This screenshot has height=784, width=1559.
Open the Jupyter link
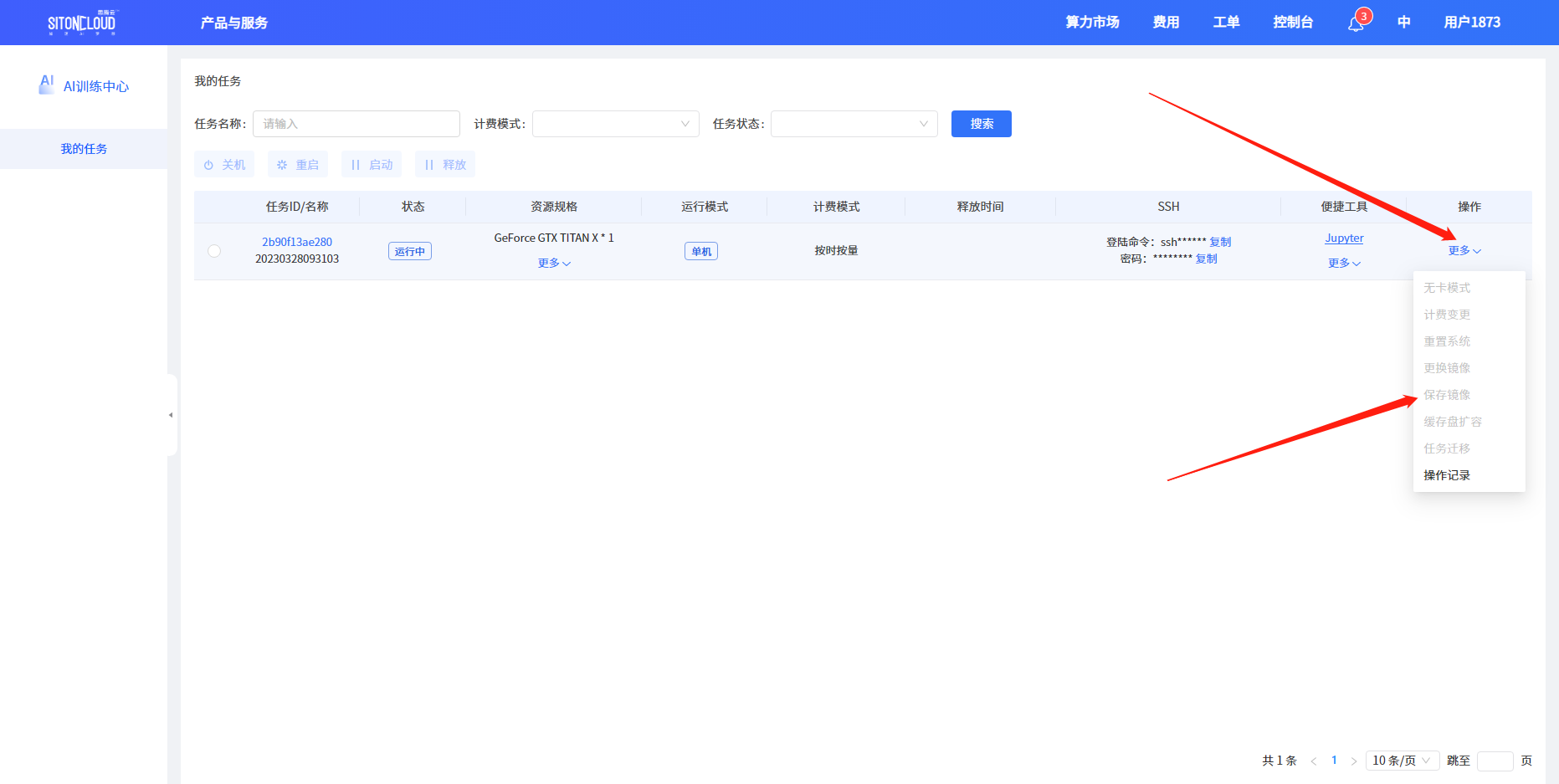coord(1344,238)
